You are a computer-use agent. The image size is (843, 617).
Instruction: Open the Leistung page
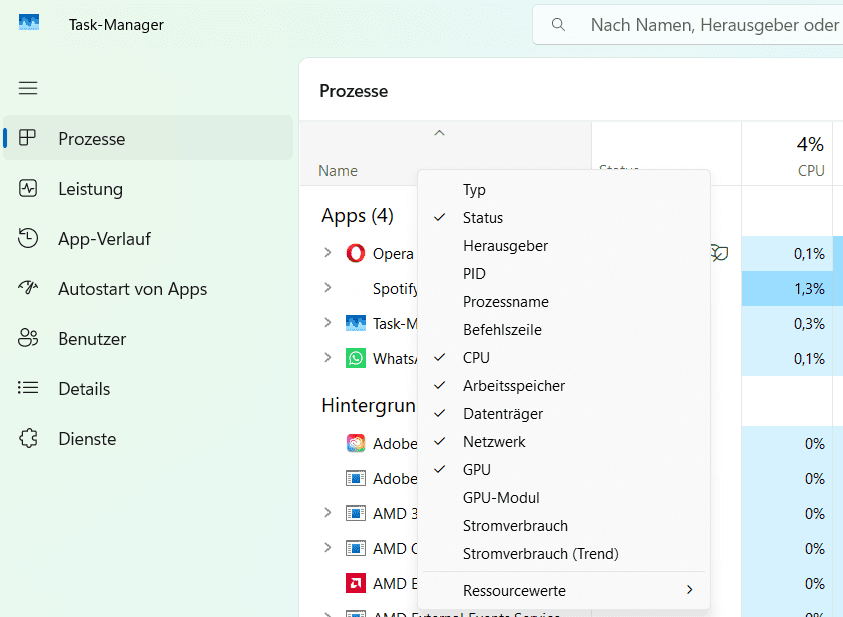tap(148, 189)
